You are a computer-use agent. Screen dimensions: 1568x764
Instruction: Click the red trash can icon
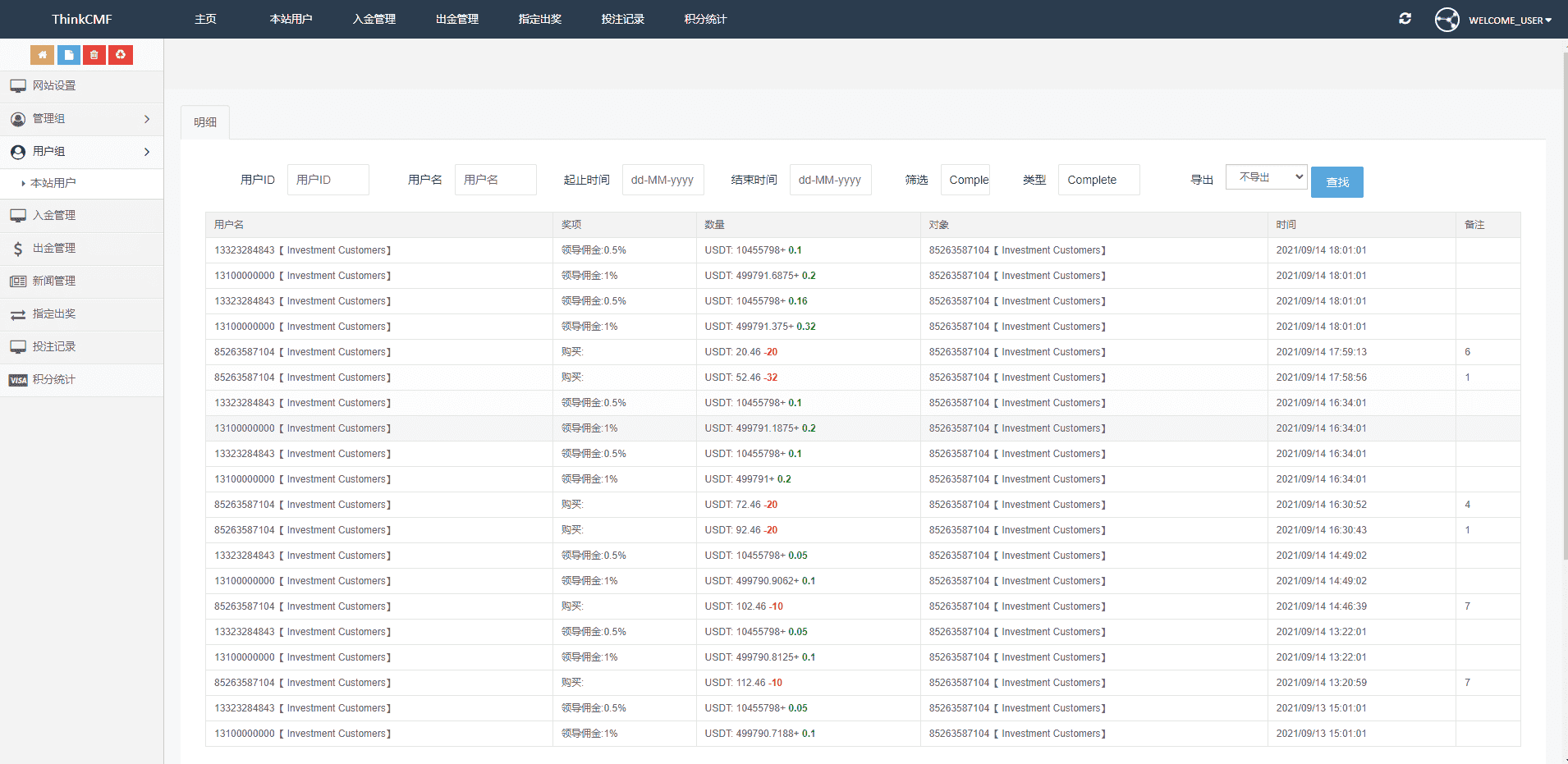pyautogui.click(x=94, y=55)
